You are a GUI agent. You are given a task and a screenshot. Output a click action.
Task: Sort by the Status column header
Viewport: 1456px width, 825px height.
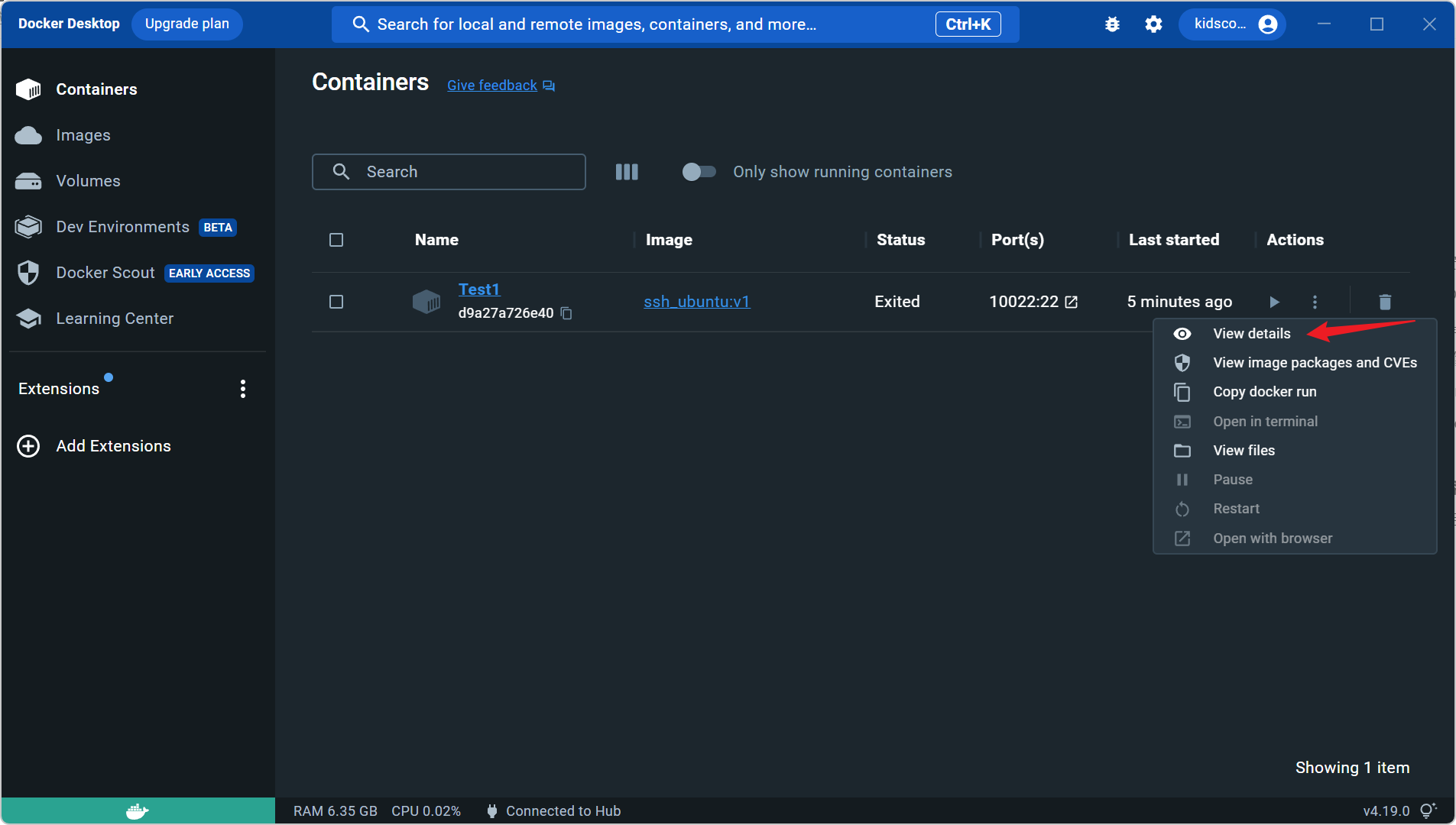tap(900, 240)
